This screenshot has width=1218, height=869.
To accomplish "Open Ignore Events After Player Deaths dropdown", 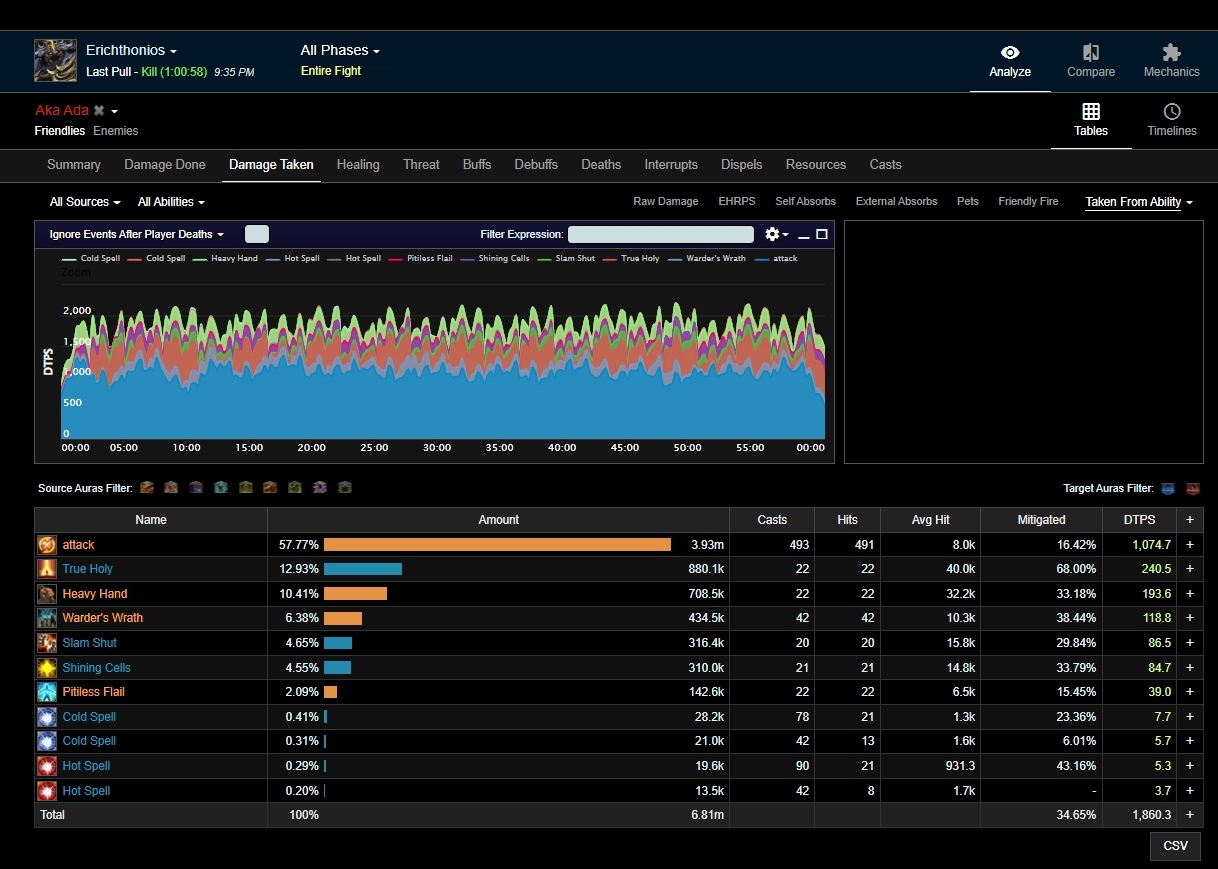I will click(x=136, y=234).
